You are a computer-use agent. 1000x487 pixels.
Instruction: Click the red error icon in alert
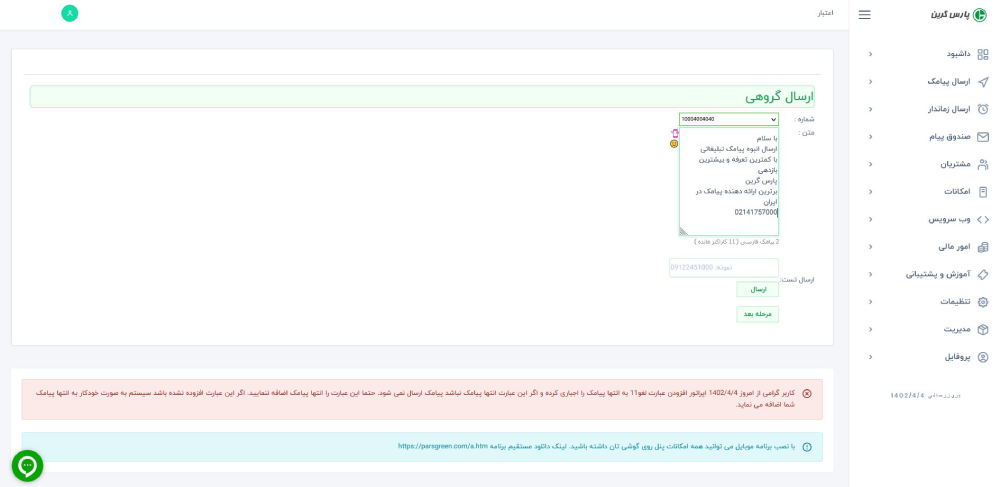(807, 393)
